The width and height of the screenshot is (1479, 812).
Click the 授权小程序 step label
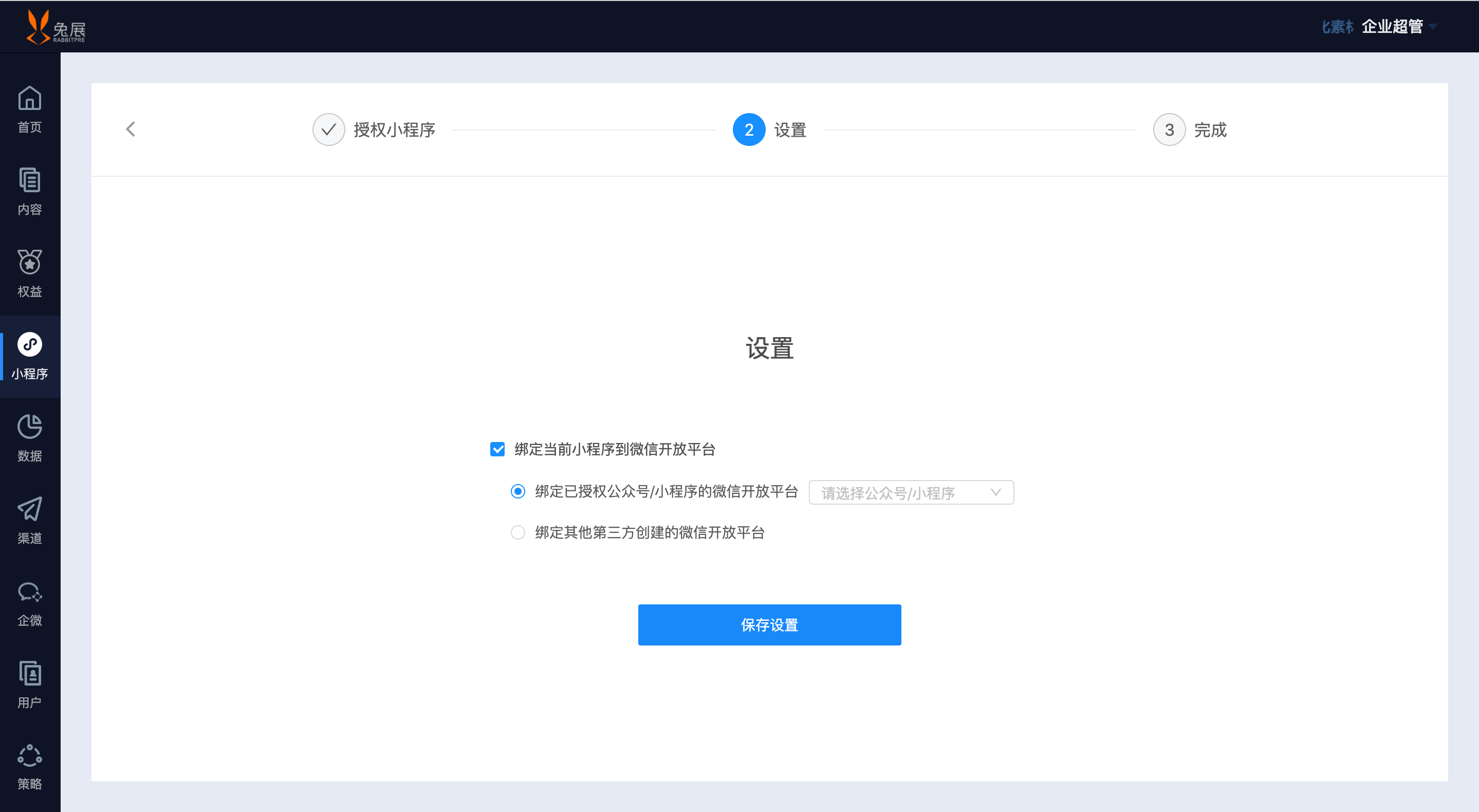tap(395, 130)
